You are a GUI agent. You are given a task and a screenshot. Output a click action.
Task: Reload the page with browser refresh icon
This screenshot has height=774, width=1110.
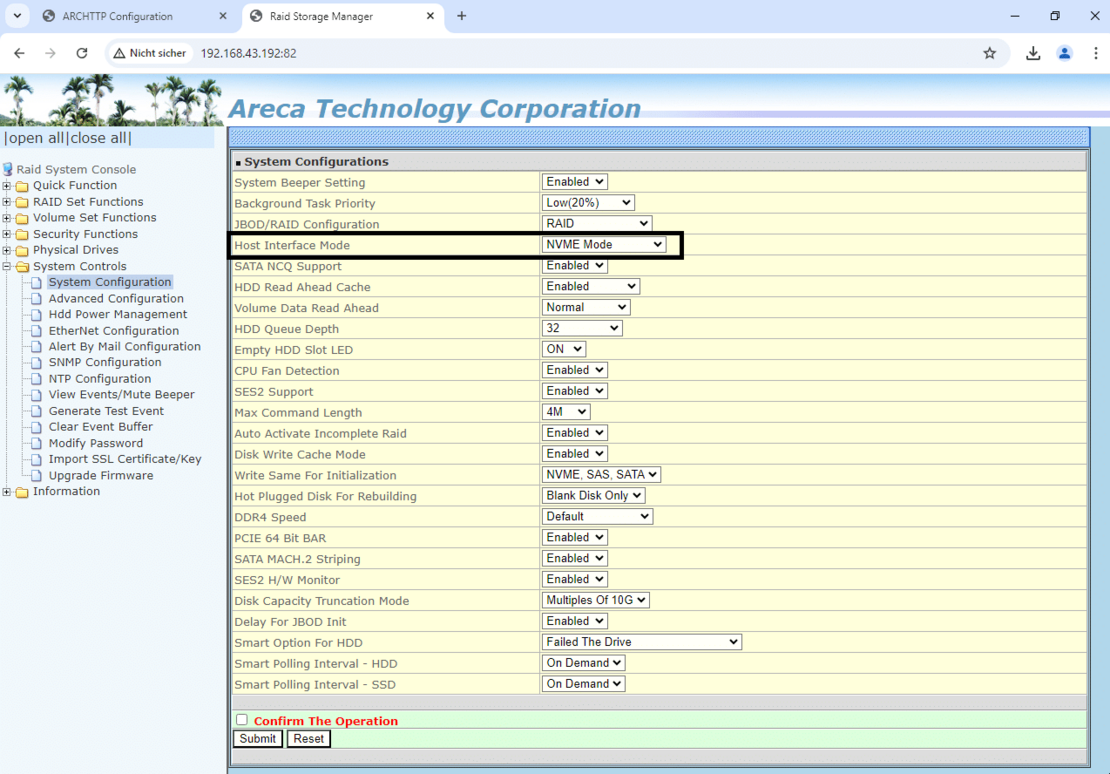82,53
